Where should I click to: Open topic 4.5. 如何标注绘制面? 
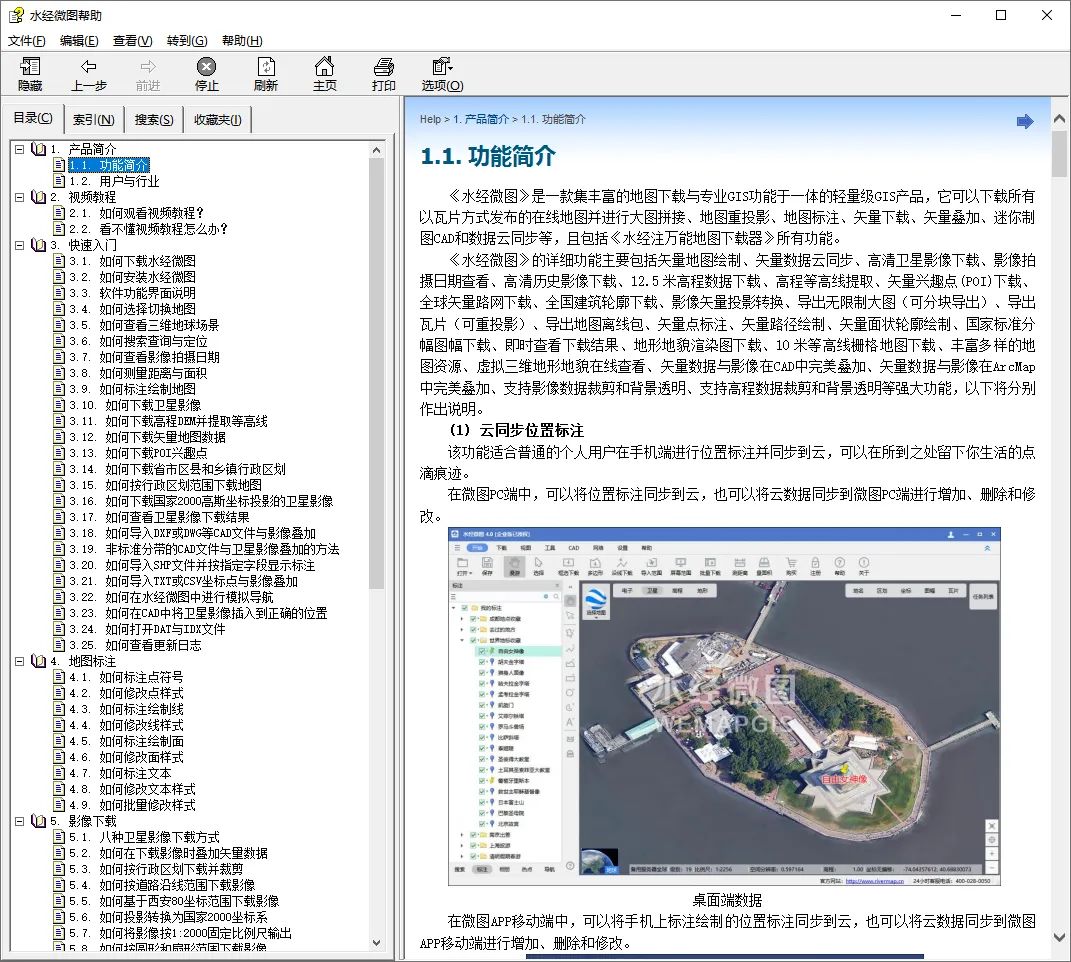(126, 741)
